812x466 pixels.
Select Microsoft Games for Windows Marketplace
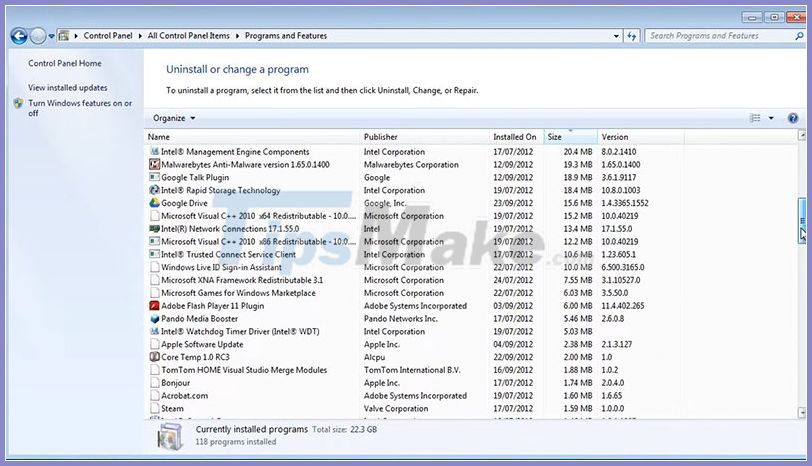point(414,293)
